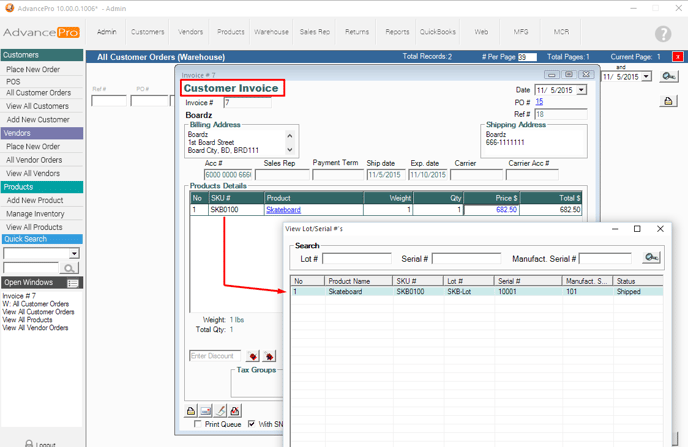The width and height of the screenshot is (688, 447).
Task: Click the edit pencil icon below the invoice
Action: 220,410
